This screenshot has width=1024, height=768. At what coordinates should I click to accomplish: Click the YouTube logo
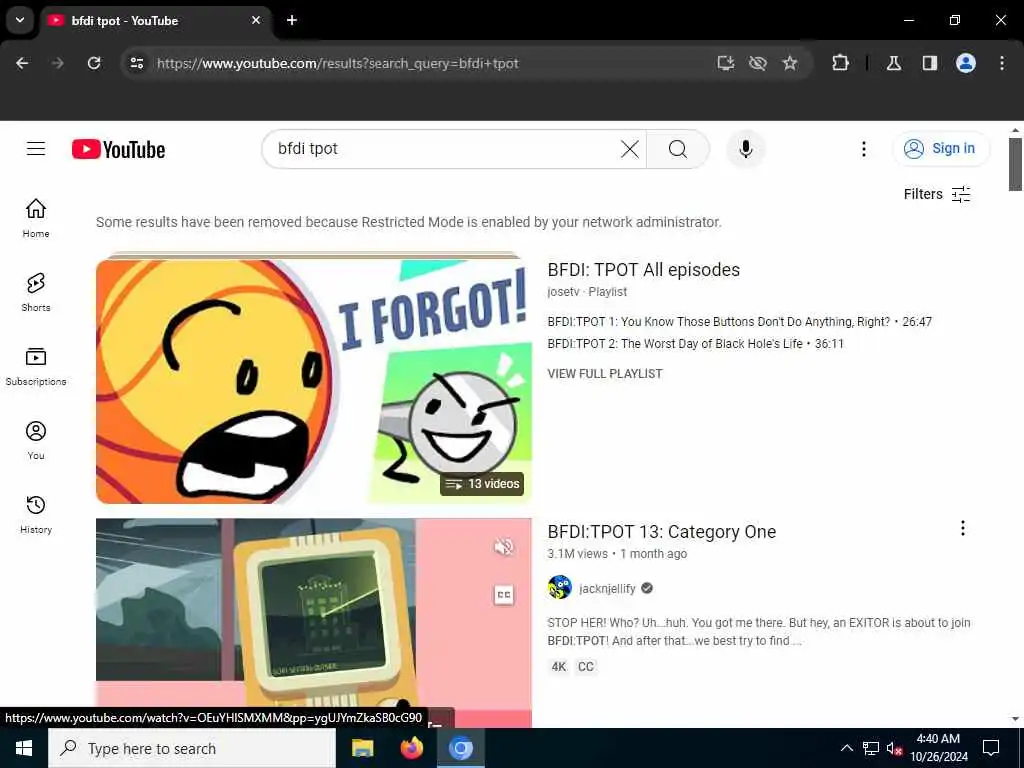118,150
